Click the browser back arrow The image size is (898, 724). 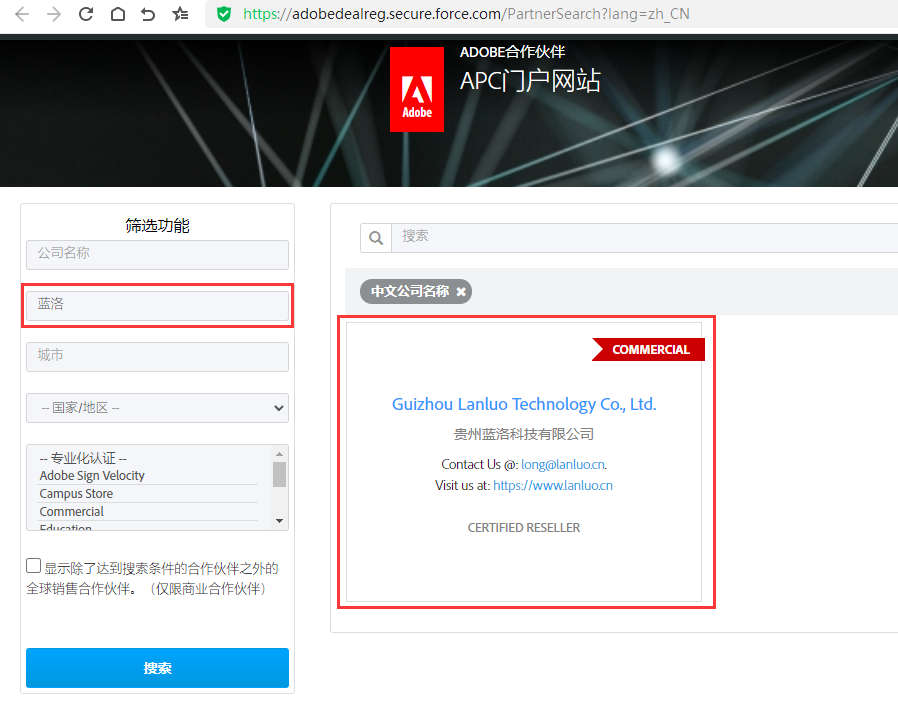(x=22, y=14)
